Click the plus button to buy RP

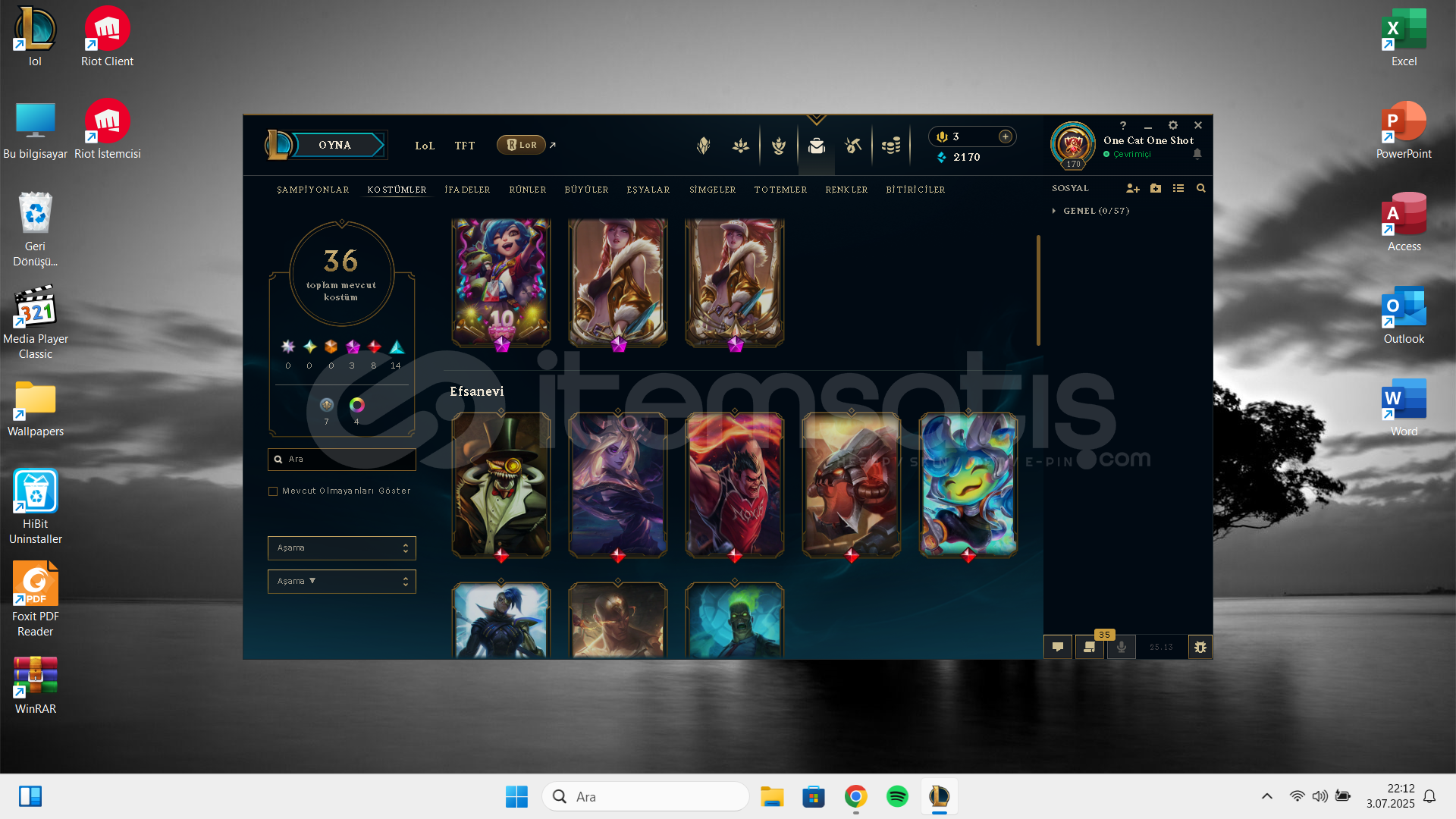(x=1005, y=136)
